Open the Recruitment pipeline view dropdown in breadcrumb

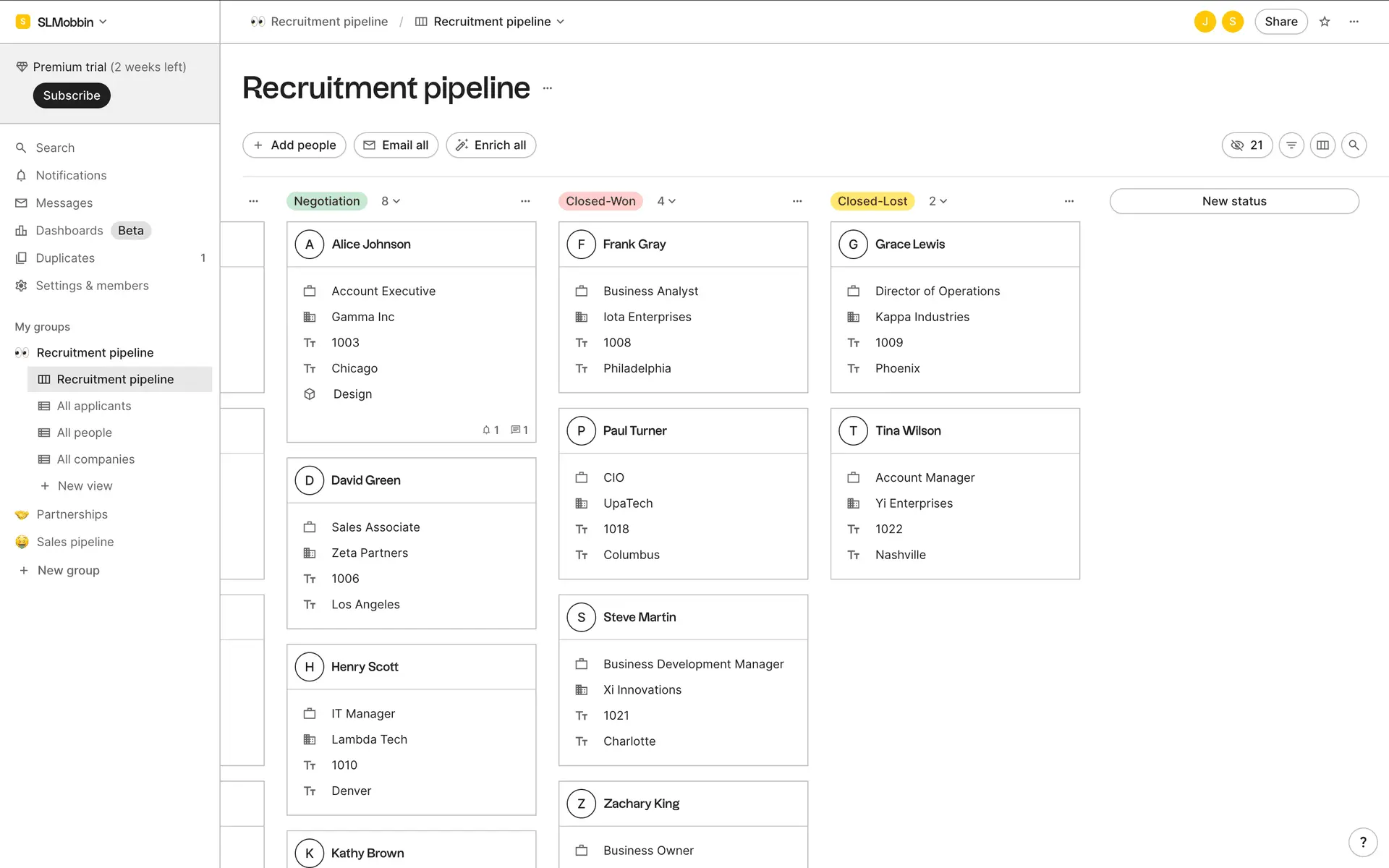pos(493,22)
